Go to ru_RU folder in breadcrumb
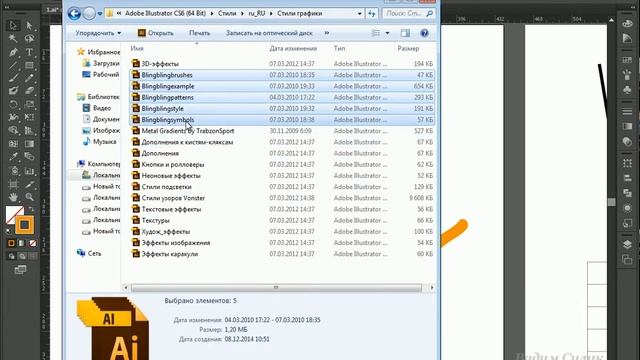This screenshot has height=360, width=640. point(257,13)
